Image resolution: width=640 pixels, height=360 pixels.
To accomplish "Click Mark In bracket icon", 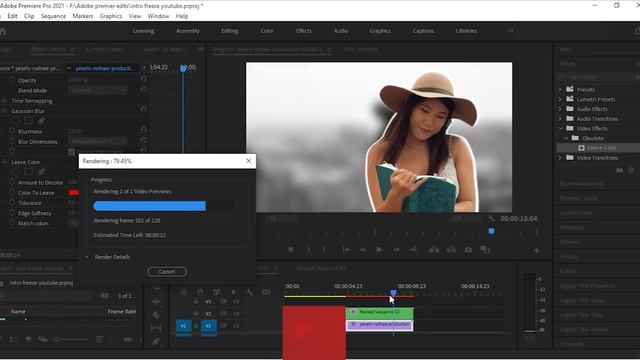I will [309, 249].
